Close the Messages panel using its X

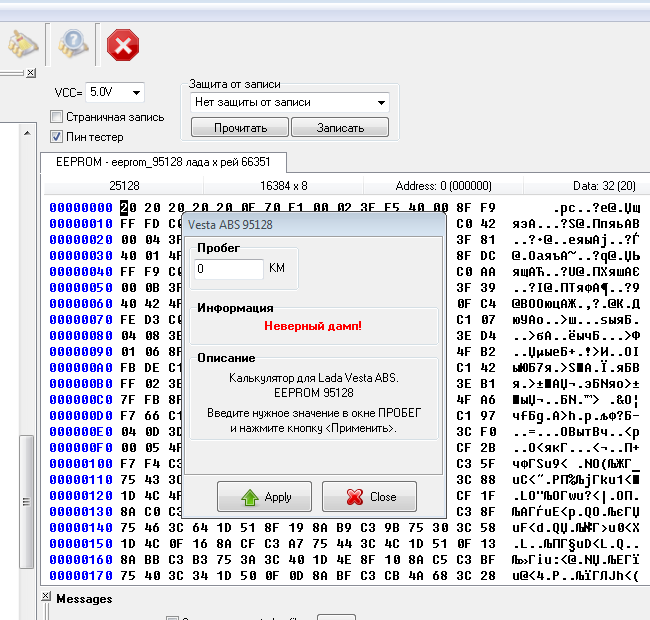tap(46, 596)
